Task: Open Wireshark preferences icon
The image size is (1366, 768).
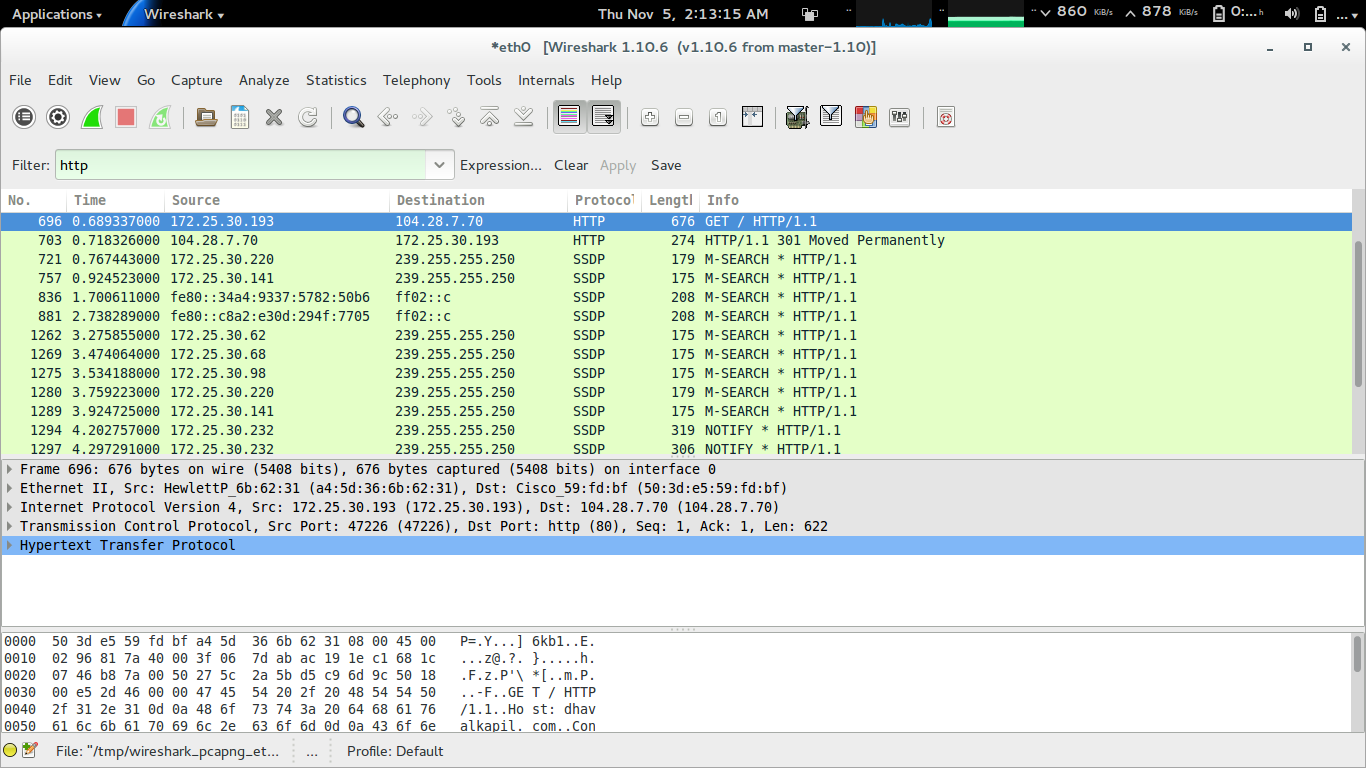Action: pos(899,117)
